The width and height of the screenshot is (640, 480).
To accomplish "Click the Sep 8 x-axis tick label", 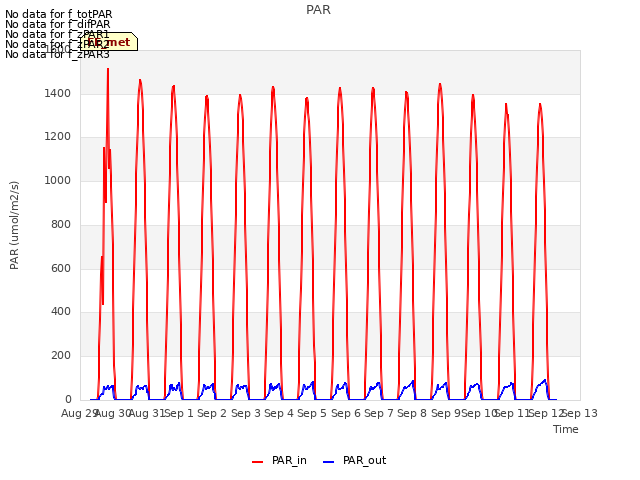I will (412, 413).
